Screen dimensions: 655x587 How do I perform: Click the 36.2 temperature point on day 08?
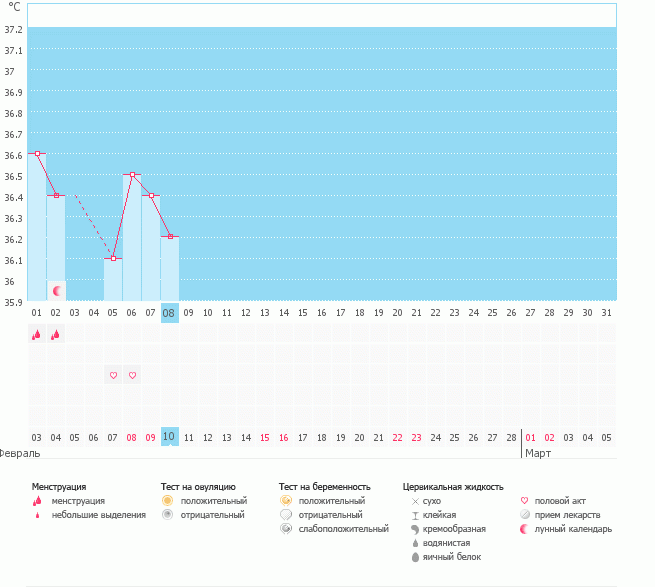click(171, 236)
